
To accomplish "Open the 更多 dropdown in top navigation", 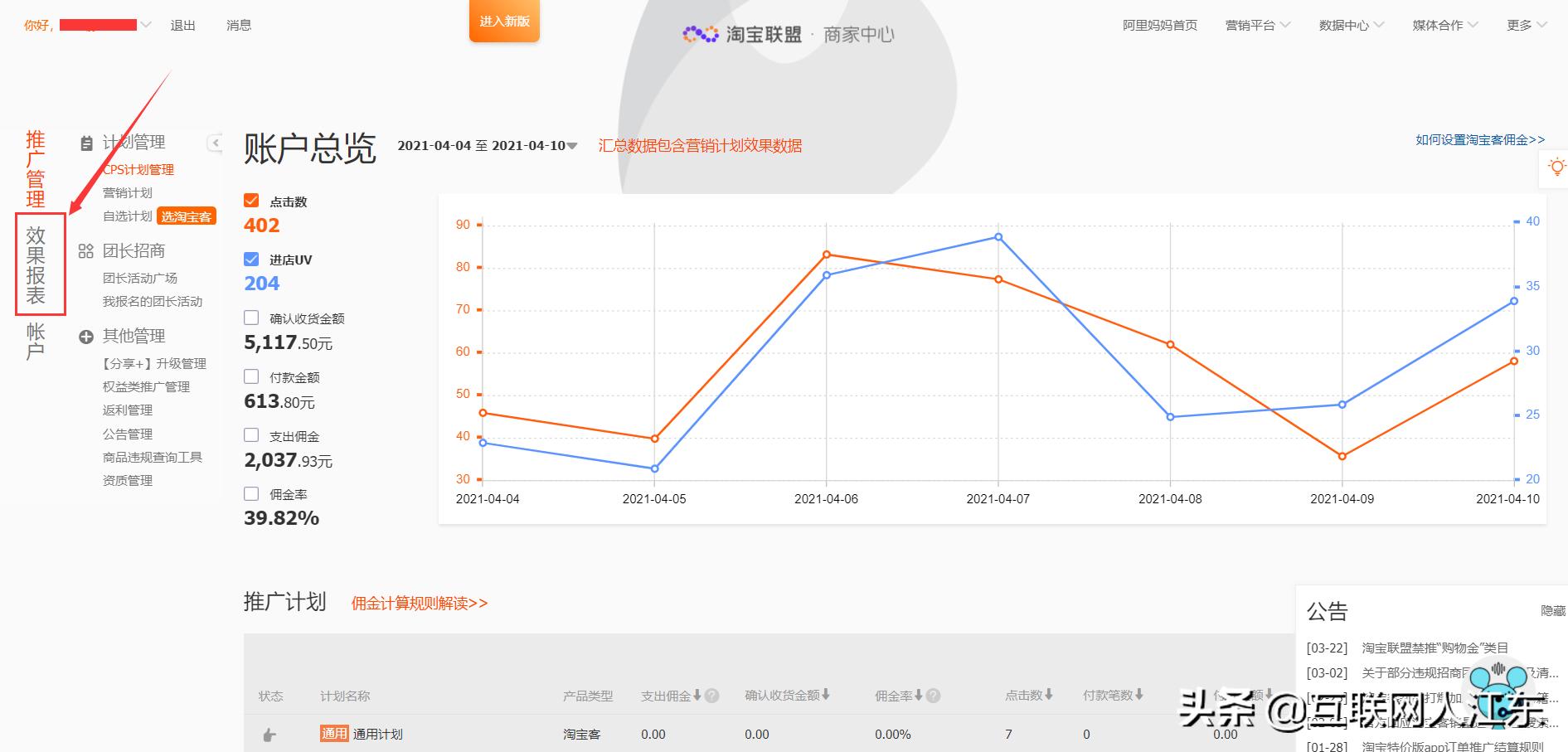I will click(1523, 25).
